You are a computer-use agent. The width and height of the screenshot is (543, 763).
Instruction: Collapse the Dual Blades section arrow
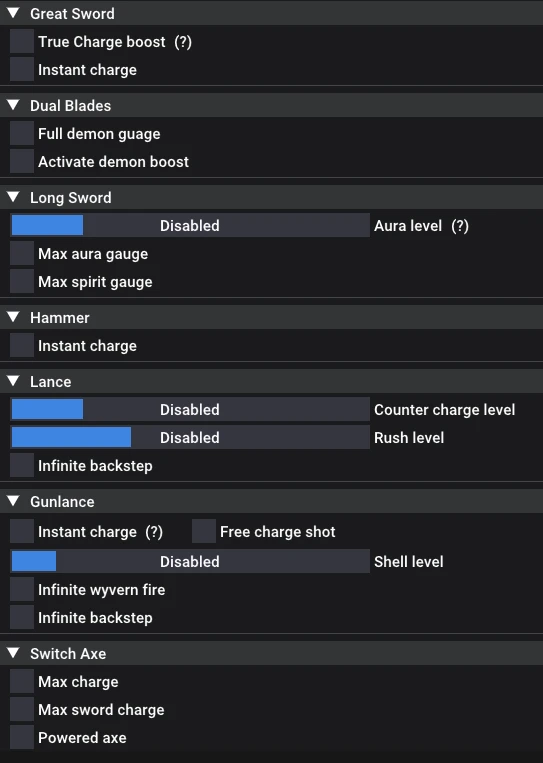pyautogui.click(x=14, y=105)
